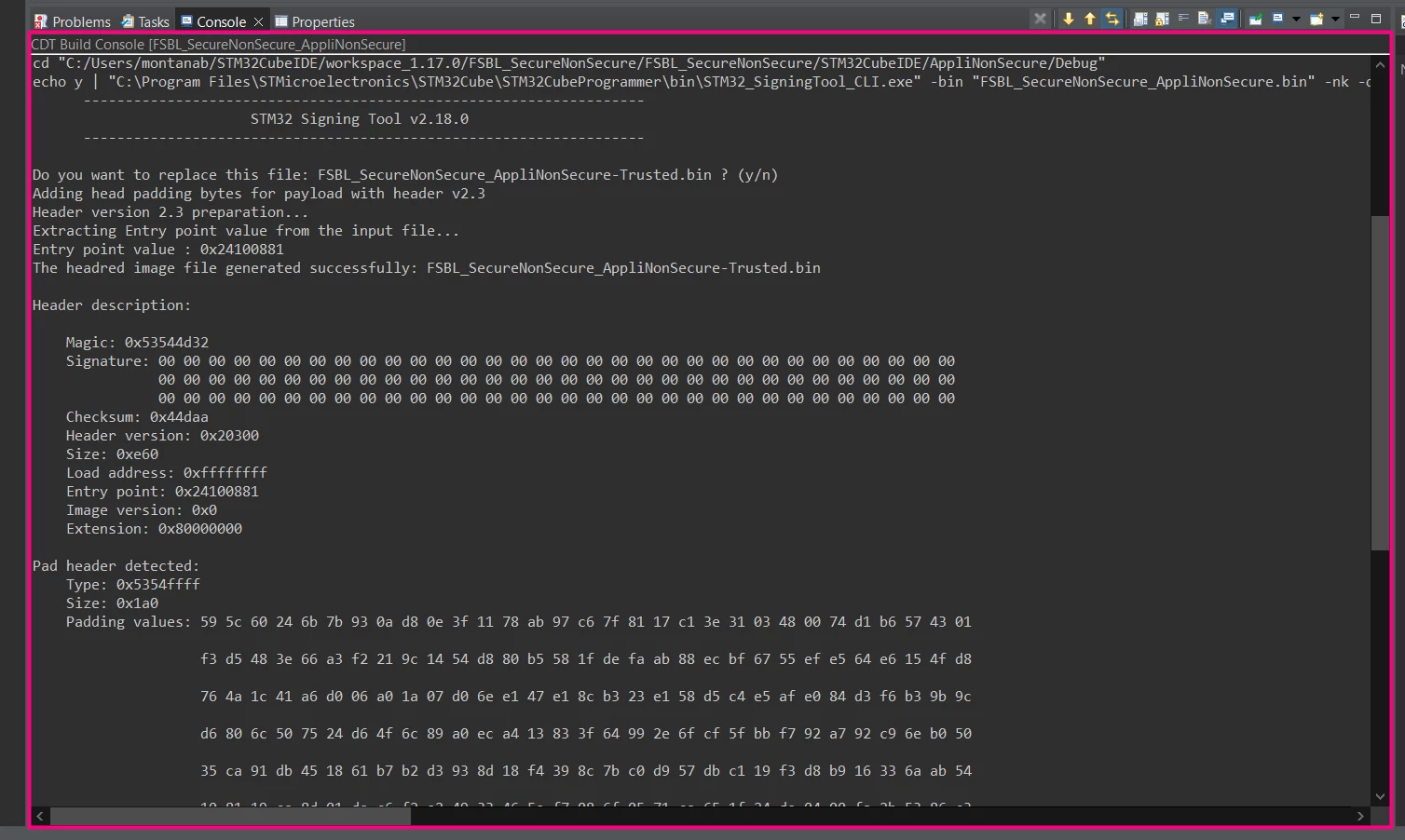
Task: Click the horizontal scrollbar thumb
Action: (x=230, y=816)
